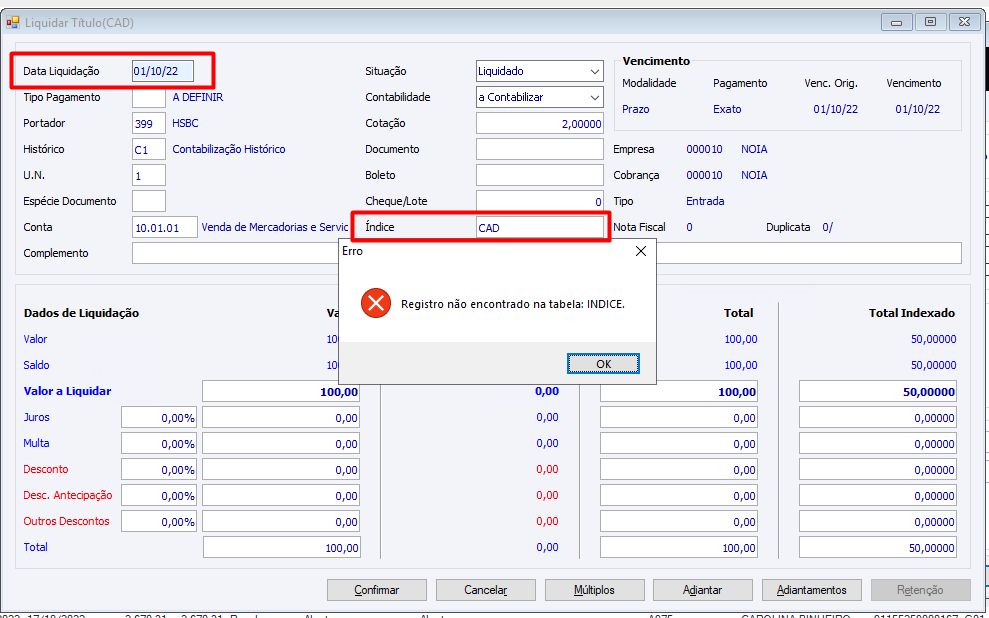The image size is (989, 618).
Task: Click the red error icon in dialog
Action: click(376, 303)
